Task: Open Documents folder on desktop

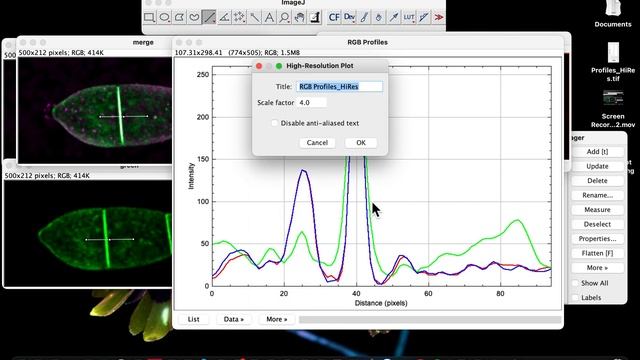Action: (x=613, y=13)
